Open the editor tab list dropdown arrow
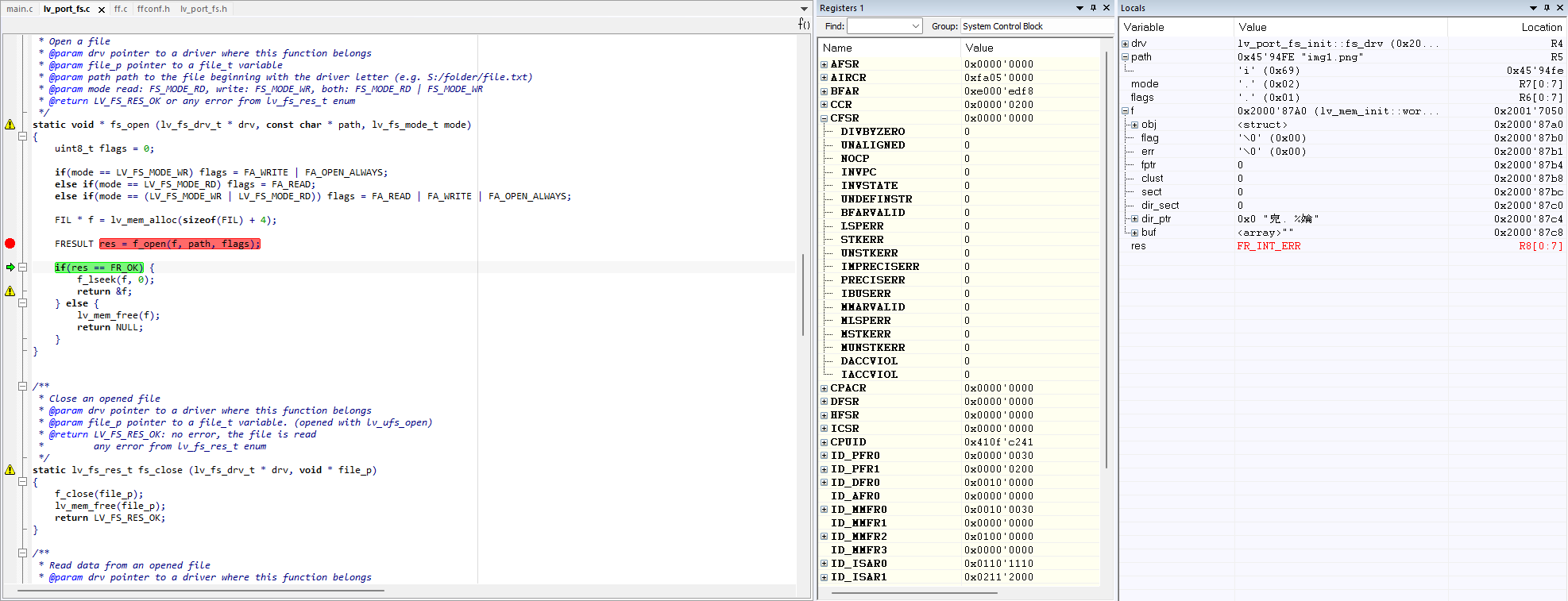The width and height of the screenshot is (1568, 601). 804,9
